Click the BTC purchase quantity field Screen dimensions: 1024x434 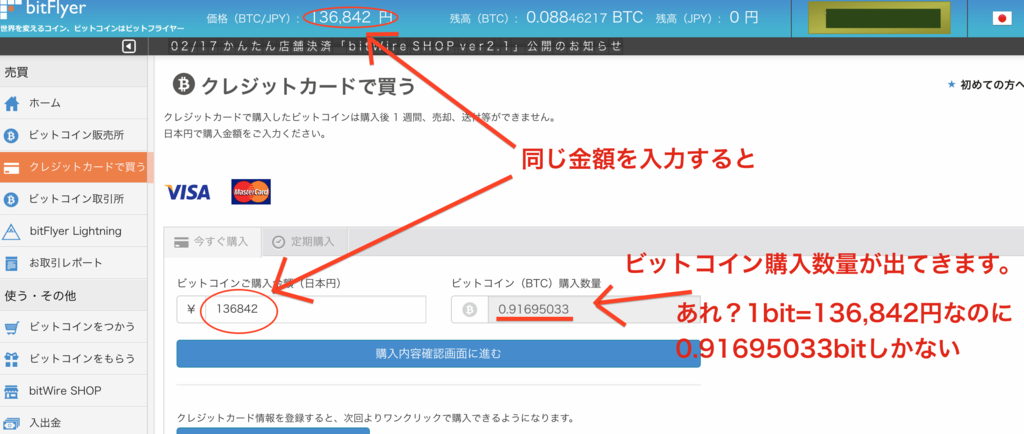point(594,309)
